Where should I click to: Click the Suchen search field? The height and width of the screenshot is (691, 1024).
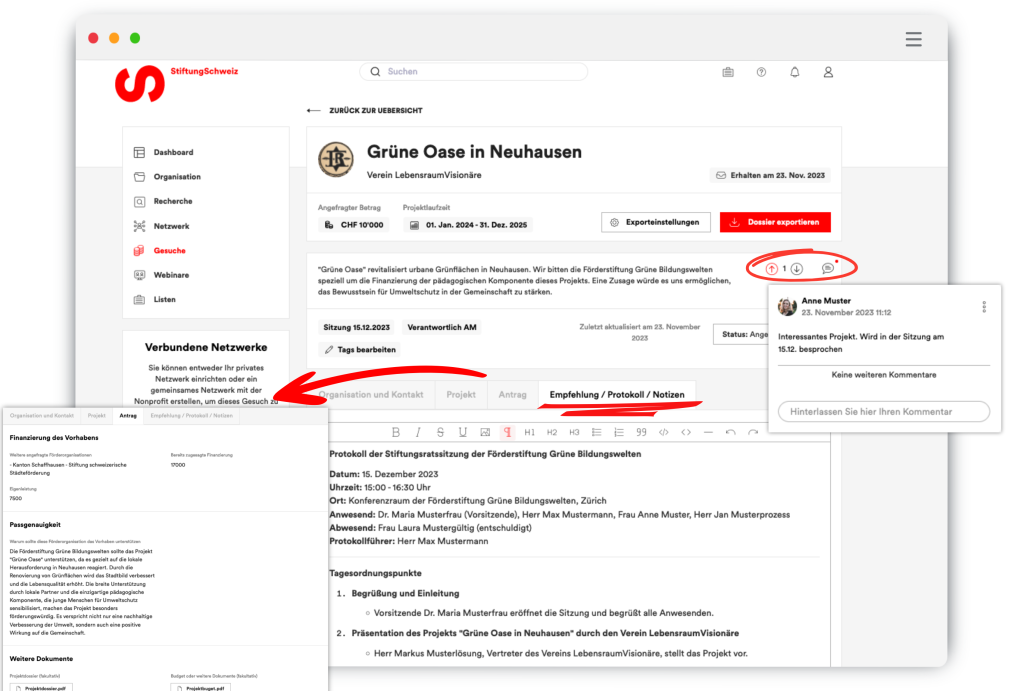coord(474,72)
